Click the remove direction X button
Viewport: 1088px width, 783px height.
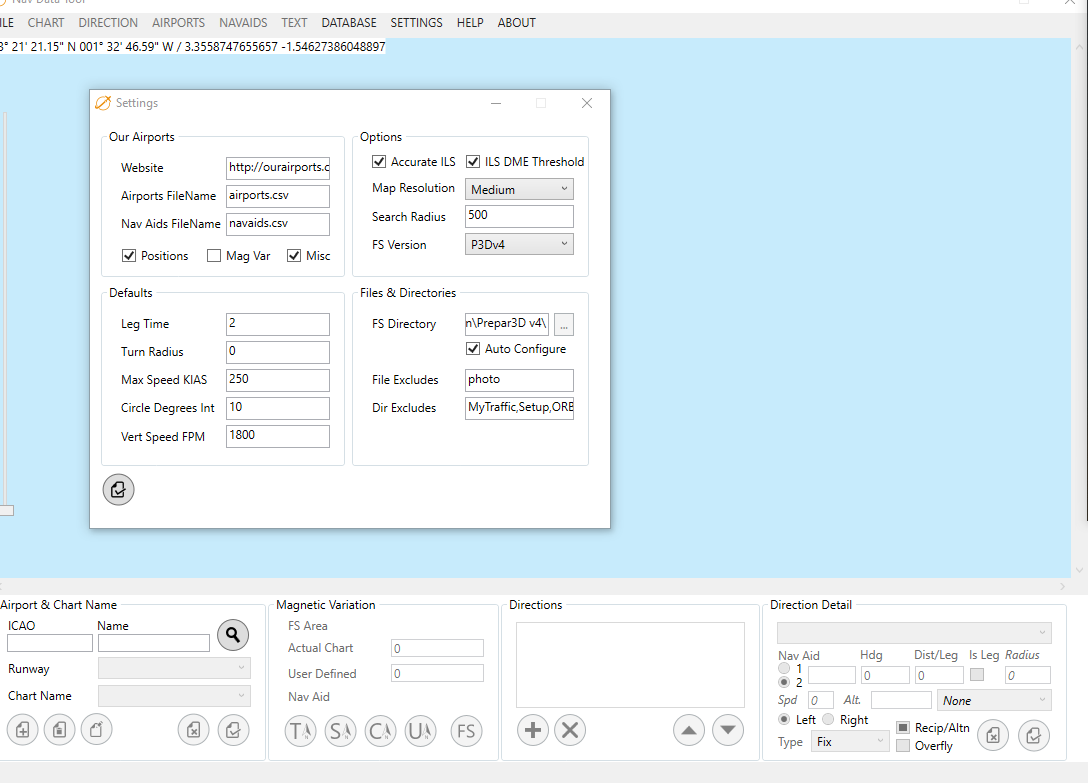570,730
